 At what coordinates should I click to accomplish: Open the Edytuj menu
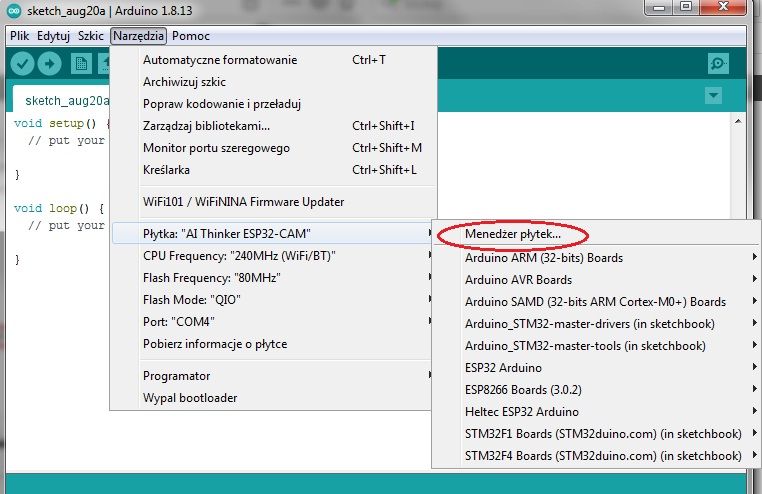click(53, 36)
